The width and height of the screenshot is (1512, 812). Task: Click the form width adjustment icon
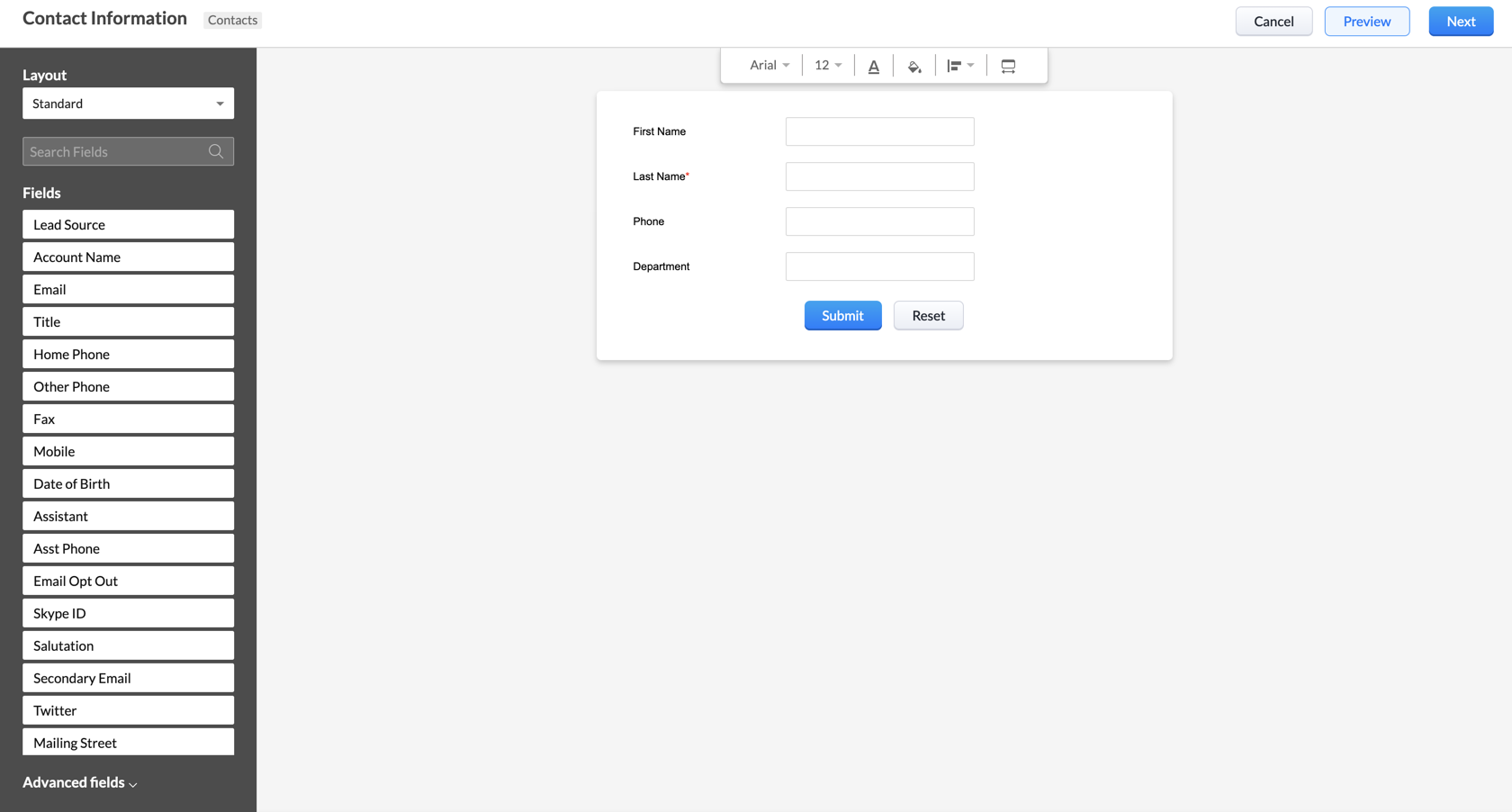[x=1007, y=65]
